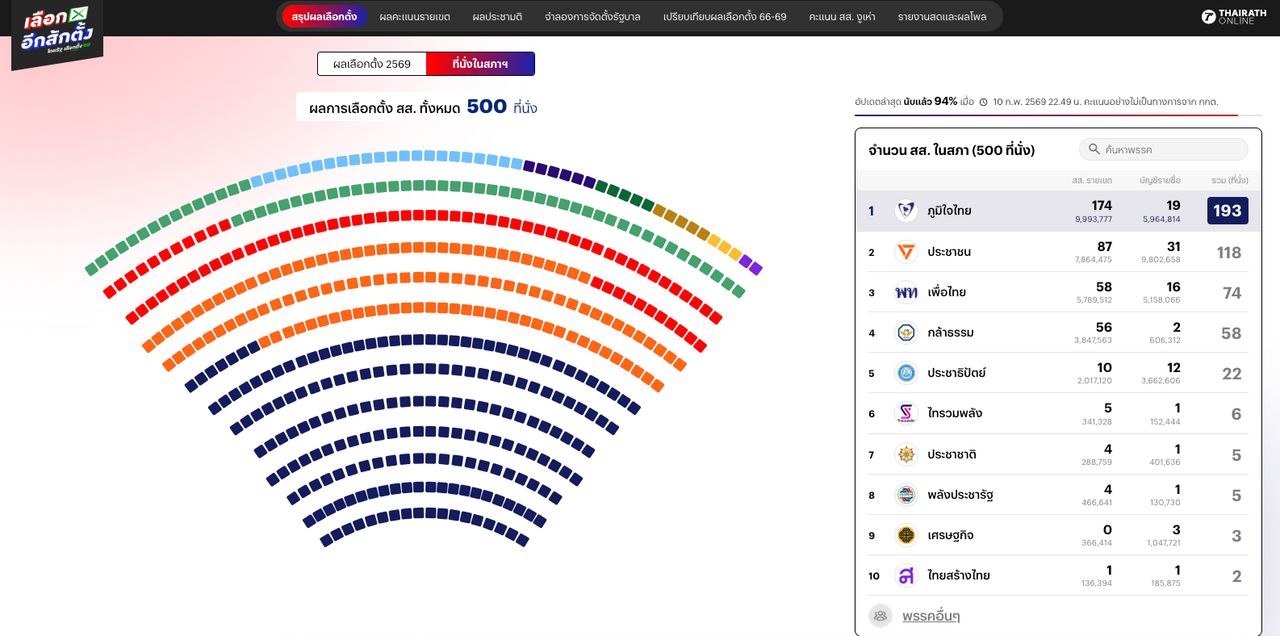Switch to ผลเลือกตั้ง 2569 view toggle
The image size is (1280, 636).
[372, 64]
